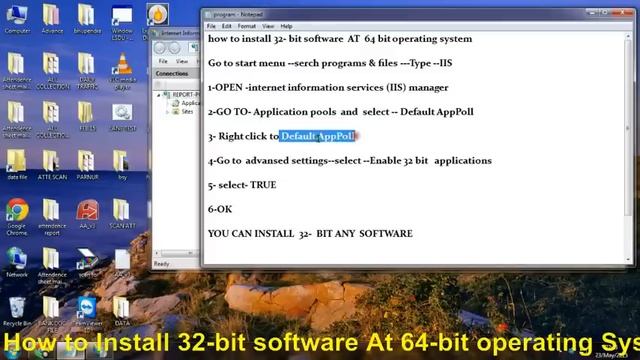The height and width of the screenshot is (360, 640).
Task: Open the Network desktop icon
Action: coord(17,262)
